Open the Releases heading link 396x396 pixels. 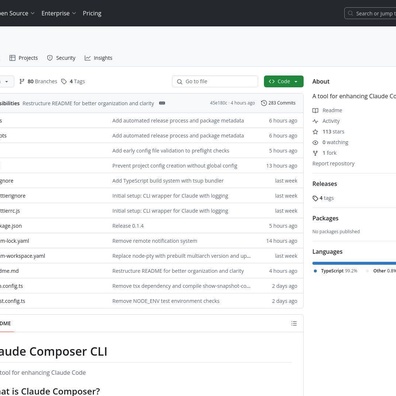click(325, 184)
